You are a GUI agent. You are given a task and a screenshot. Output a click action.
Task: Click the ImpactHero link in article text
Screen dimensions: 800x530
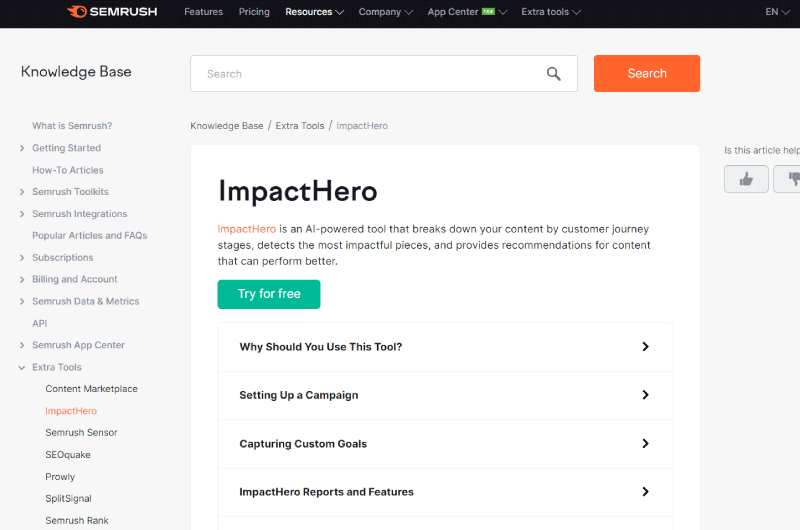click(246, 229)
